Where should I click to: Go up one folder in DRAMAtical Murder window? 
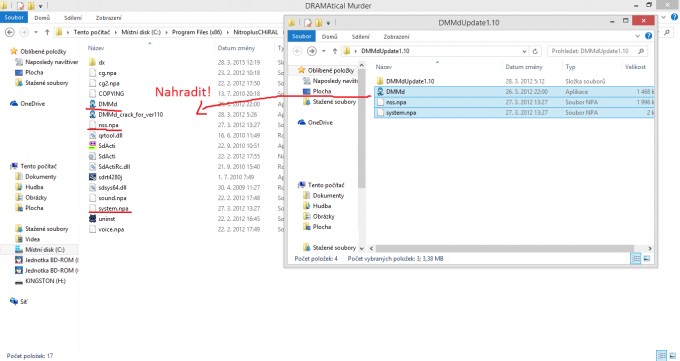(47, 32)
